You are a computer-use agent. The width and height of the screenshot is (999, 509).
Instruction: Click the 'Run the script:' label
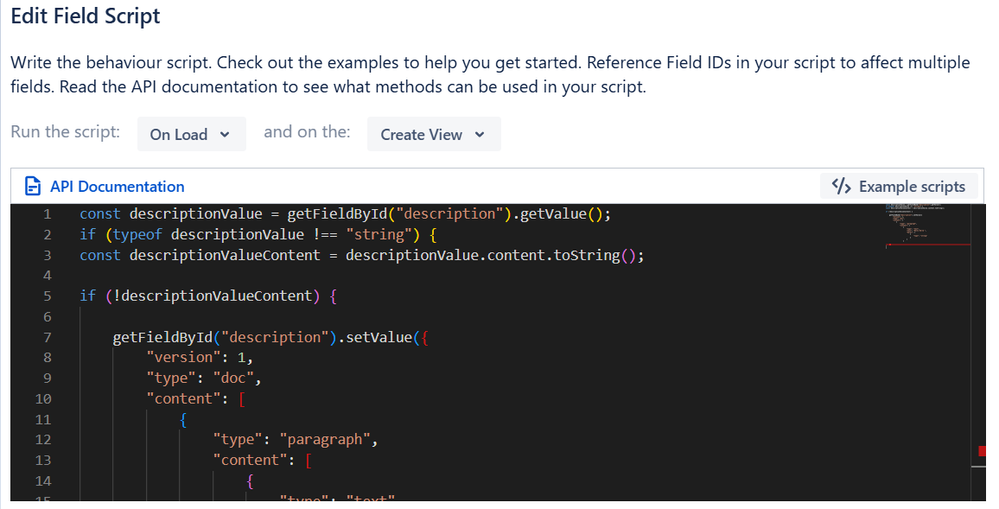65,132
